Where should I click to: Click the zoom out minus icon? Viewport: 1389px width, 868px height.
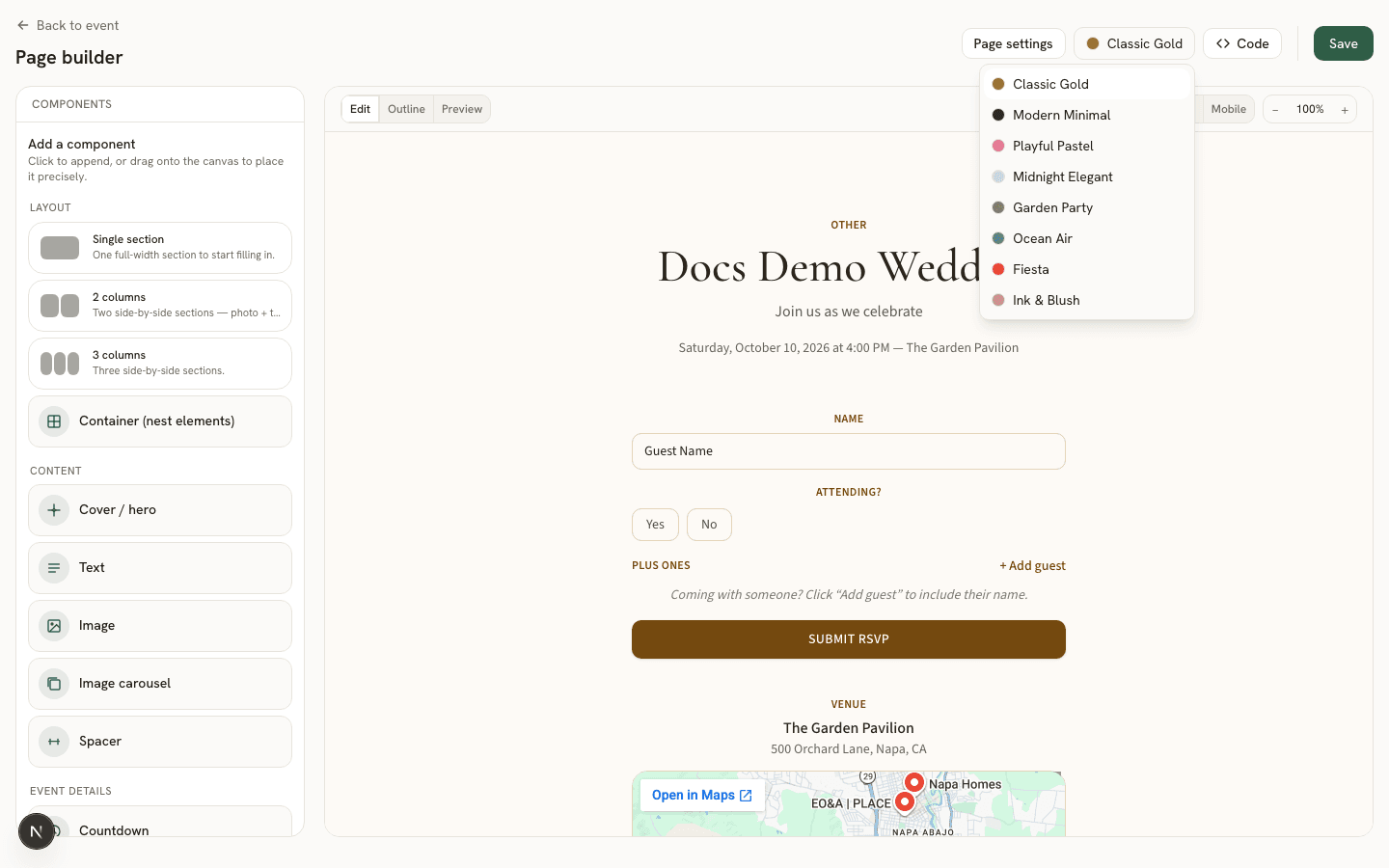click(x=1275, y=110)
